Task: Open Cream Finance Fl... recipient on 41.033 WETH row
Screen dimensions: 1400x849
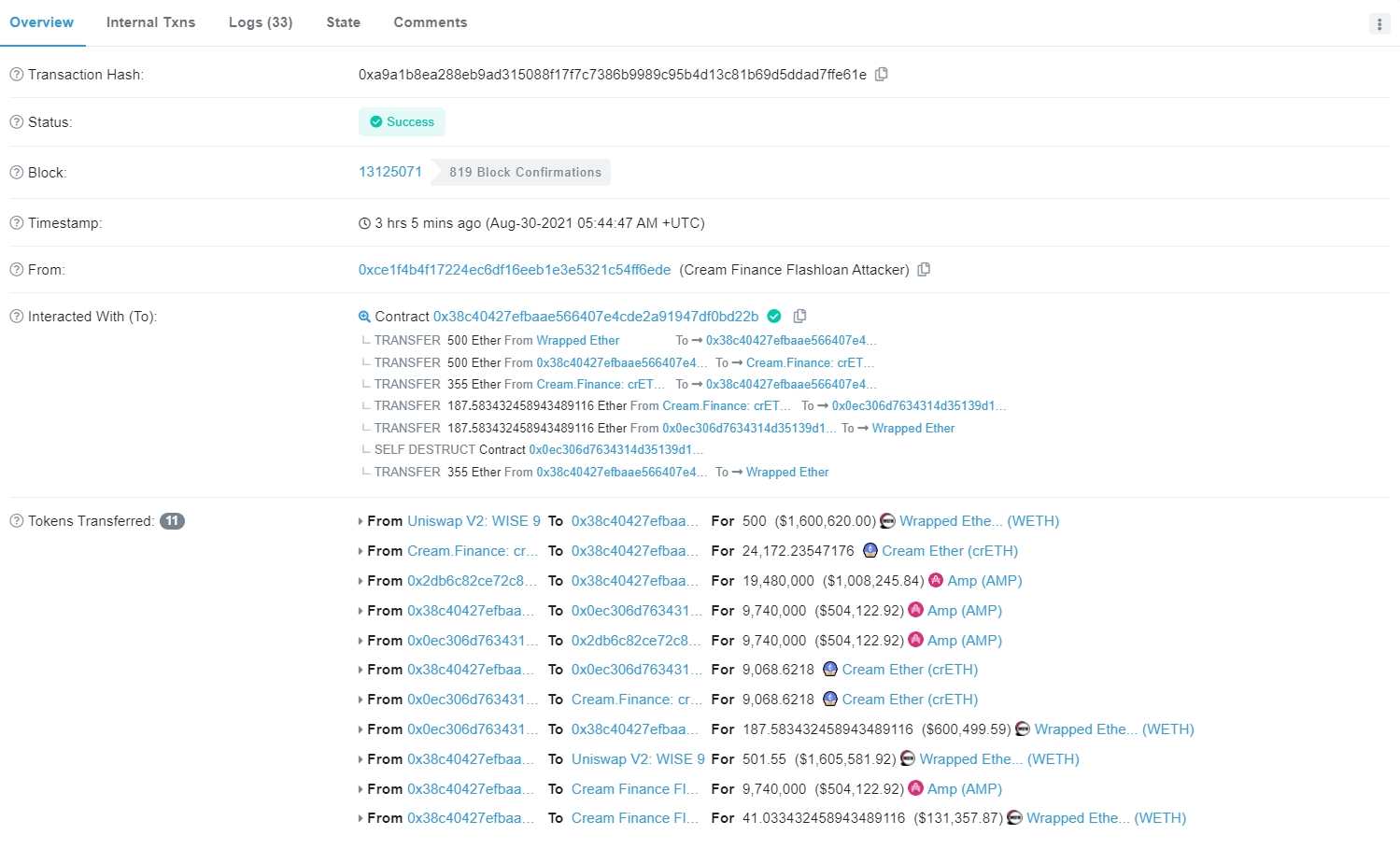Action: (x=635, y=817)
